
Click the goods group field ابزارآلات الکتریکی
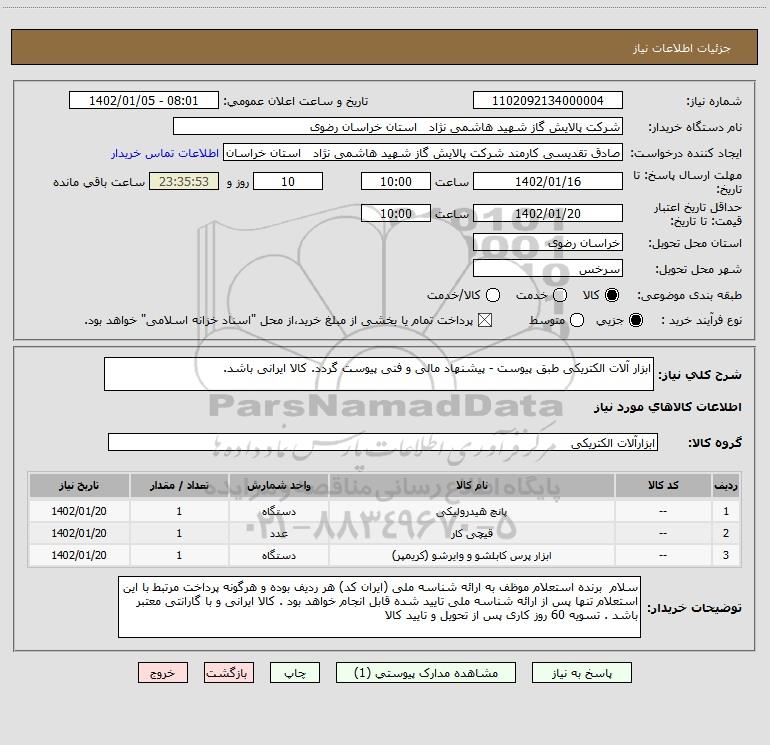pos(383,442)
